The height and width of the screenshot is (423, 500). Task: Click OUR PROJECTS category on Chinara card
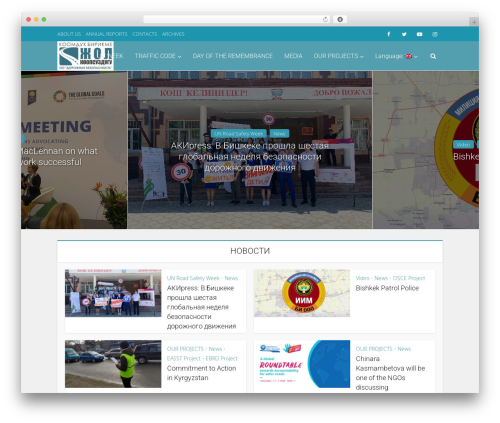(x=374, y=349)
